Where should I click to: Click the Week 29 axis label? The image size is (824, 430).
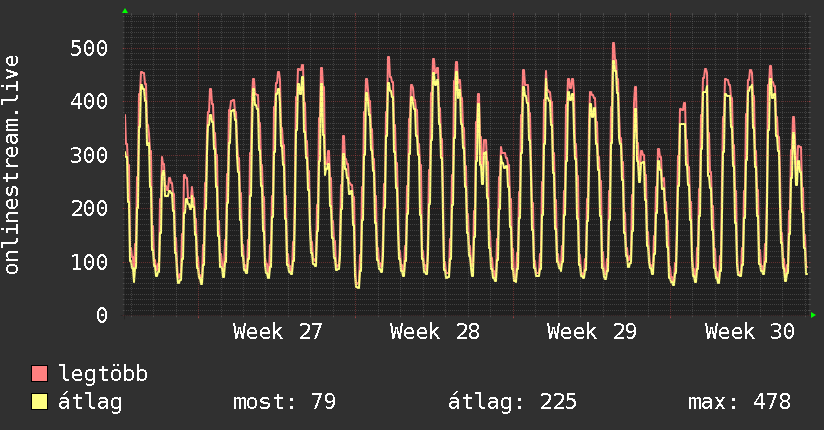click(592, 332)
